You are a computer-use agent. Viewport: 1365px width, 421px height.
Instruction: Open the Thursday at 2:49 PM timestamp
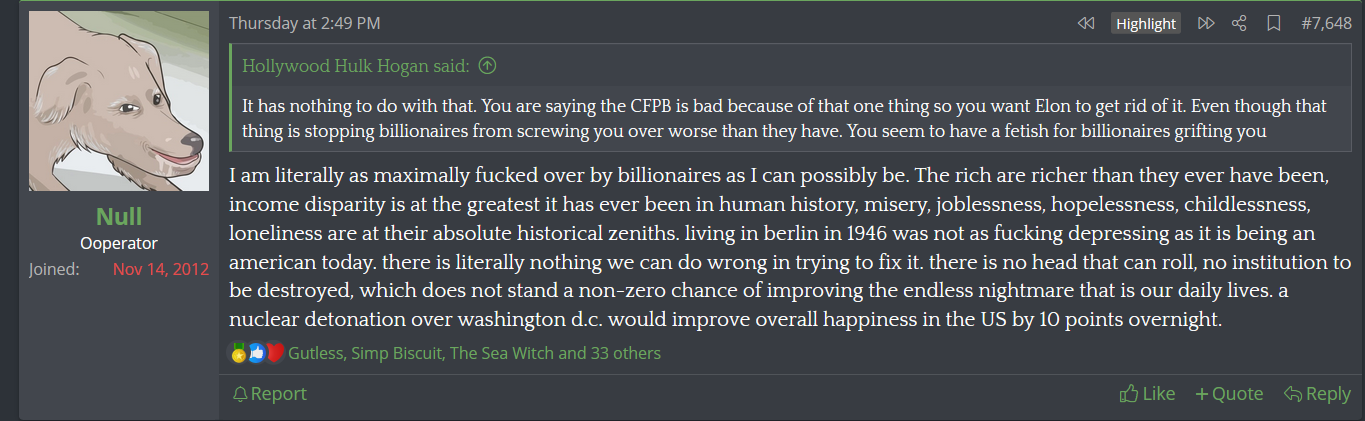tap(304, 24)
